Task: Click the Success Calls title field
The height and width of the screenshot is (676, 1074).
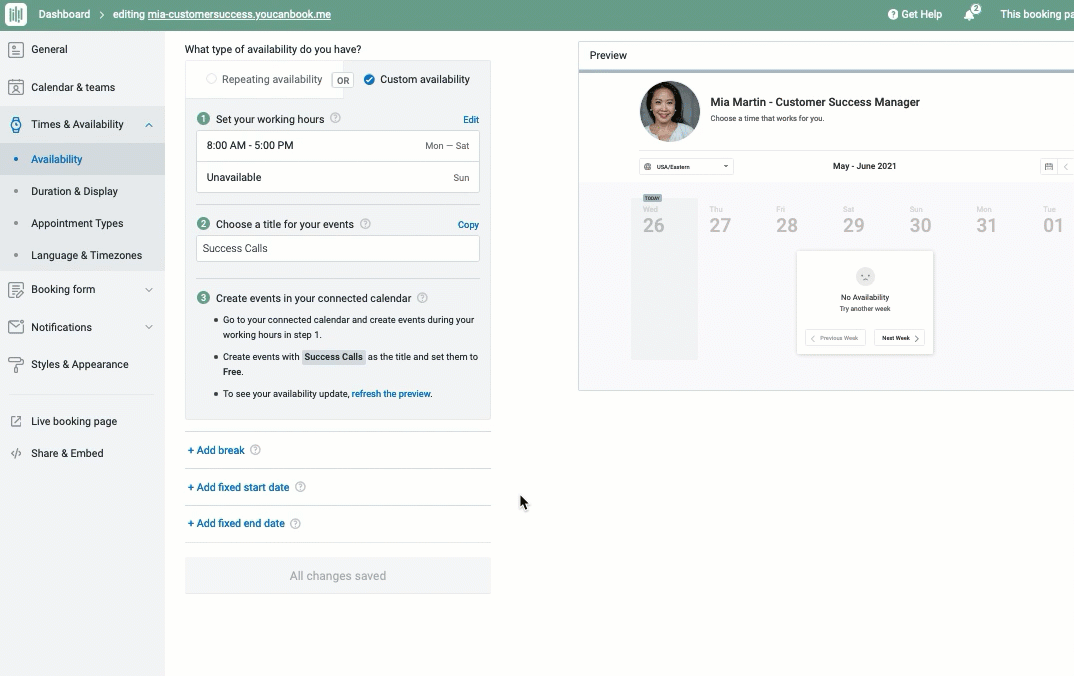Action: pos(338,248)
